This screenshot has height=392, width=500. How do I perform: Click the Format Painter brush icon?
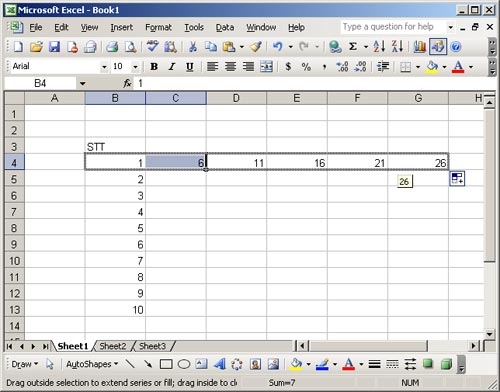tap(256, 47)
